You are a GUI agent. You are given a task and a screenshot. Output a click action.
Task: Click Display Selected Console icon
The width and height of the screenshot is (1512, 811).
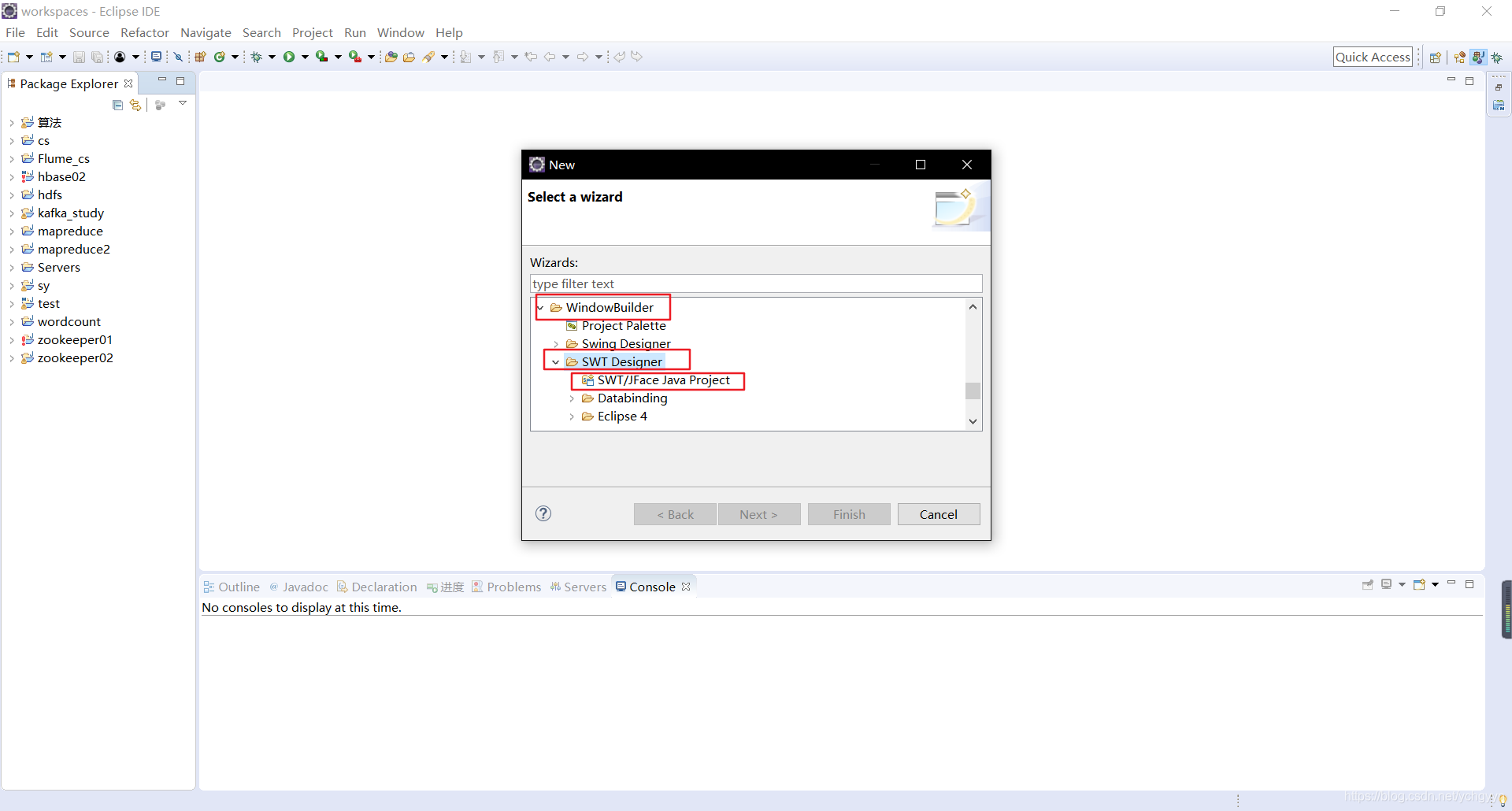[1386, 584]
